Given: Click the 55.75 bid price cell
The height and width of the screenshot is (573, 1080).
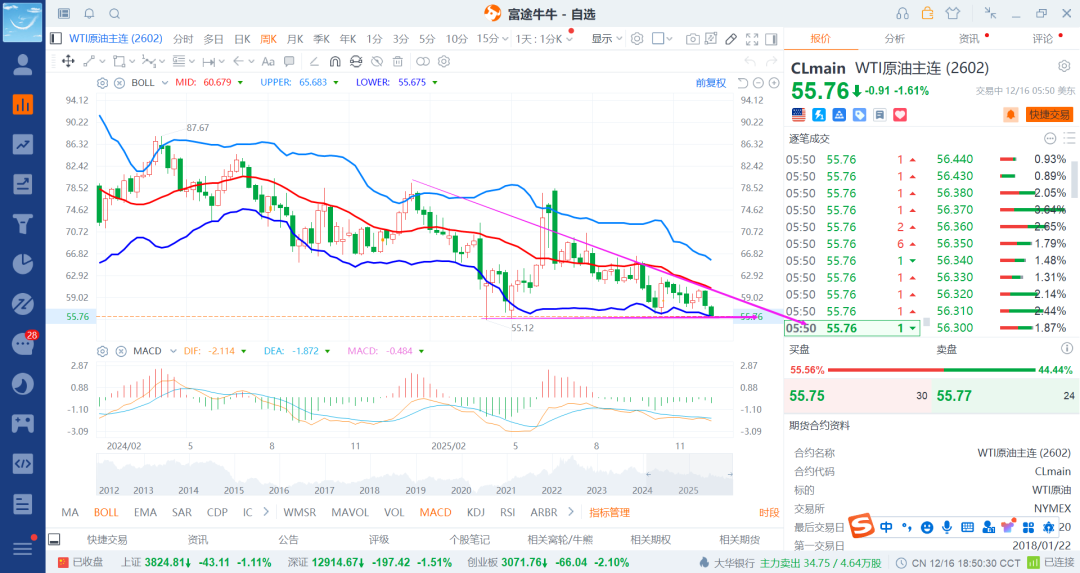Looking at the screenshot, I should [807, 396].
